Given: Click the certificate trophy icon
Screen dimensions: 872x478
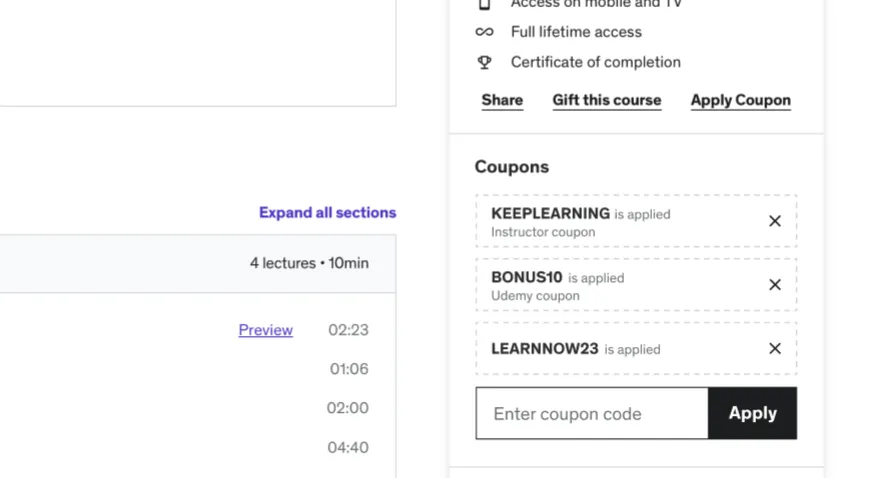Looking at the screenshot, I should pyautogui.click(x=484, y=62).
